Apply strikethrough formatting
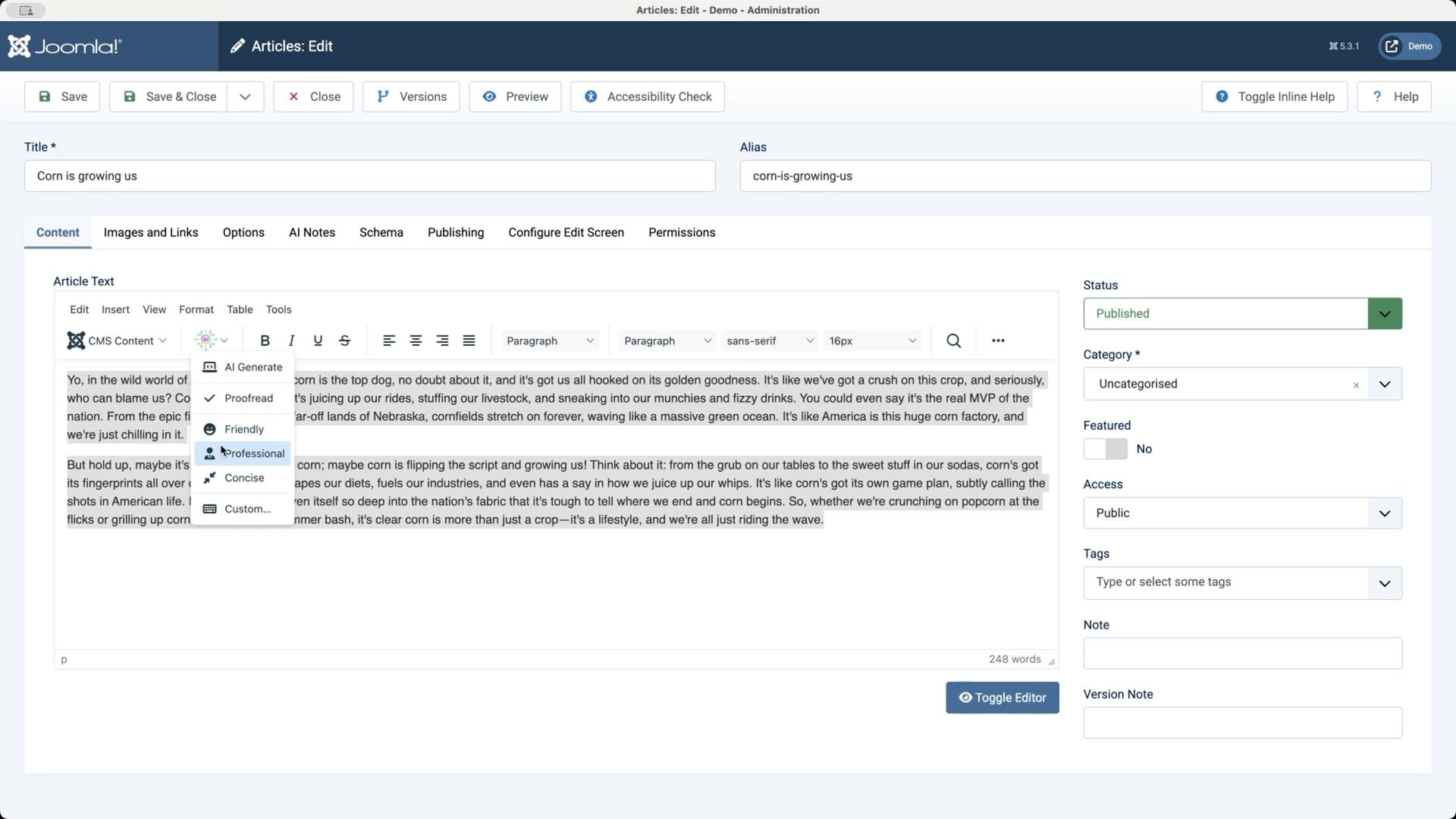This screenshot has height=819, width=1456. pos(344,340)
